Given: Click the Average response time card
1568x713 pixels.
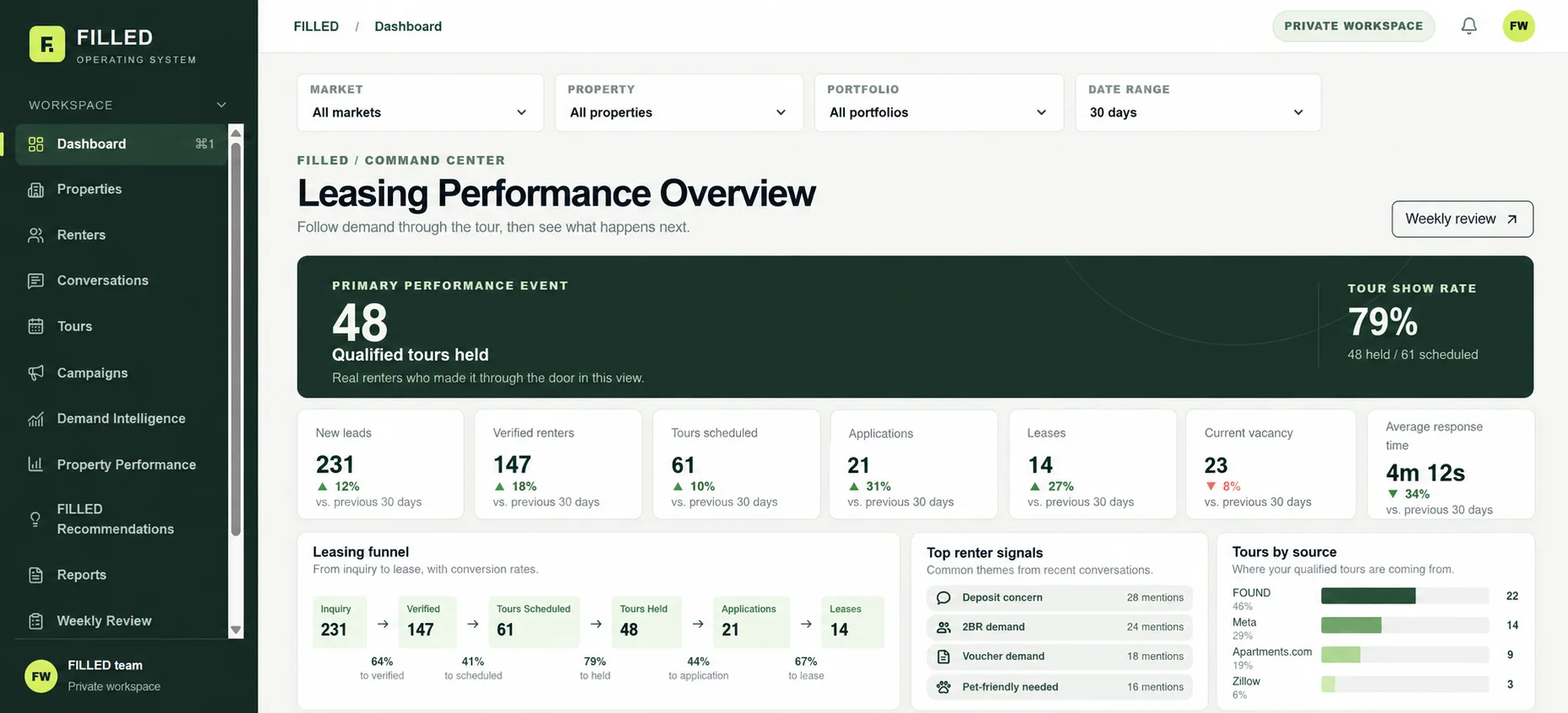Looking at the screenshot, I should click(x=1450, y=464).
